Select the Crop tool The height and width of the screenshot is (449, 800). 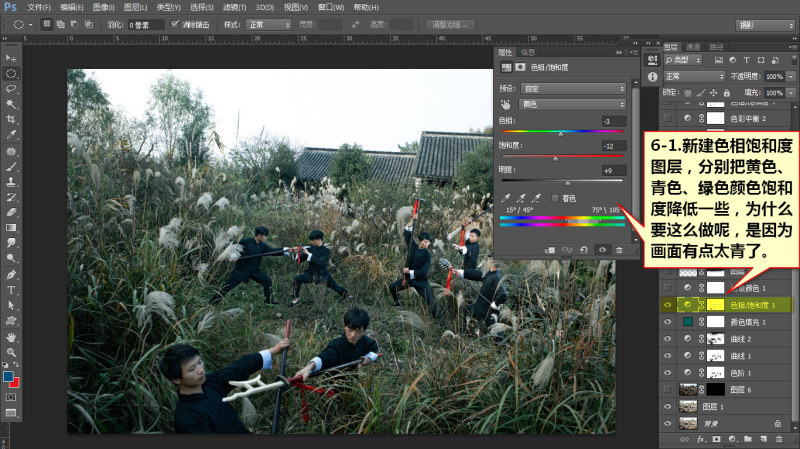point(11,119)
